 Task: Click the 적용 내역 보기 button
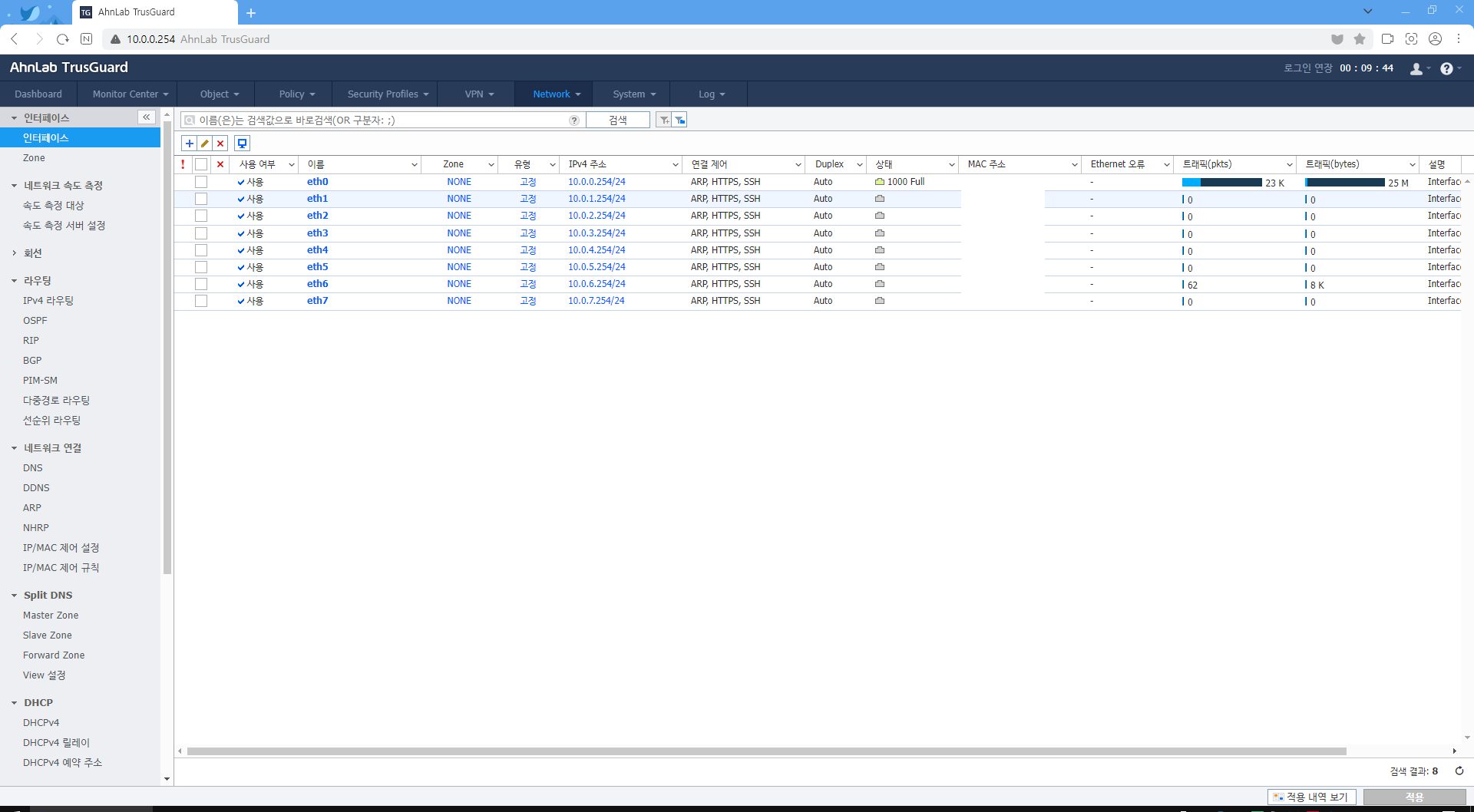click(x=1311, y=797)
